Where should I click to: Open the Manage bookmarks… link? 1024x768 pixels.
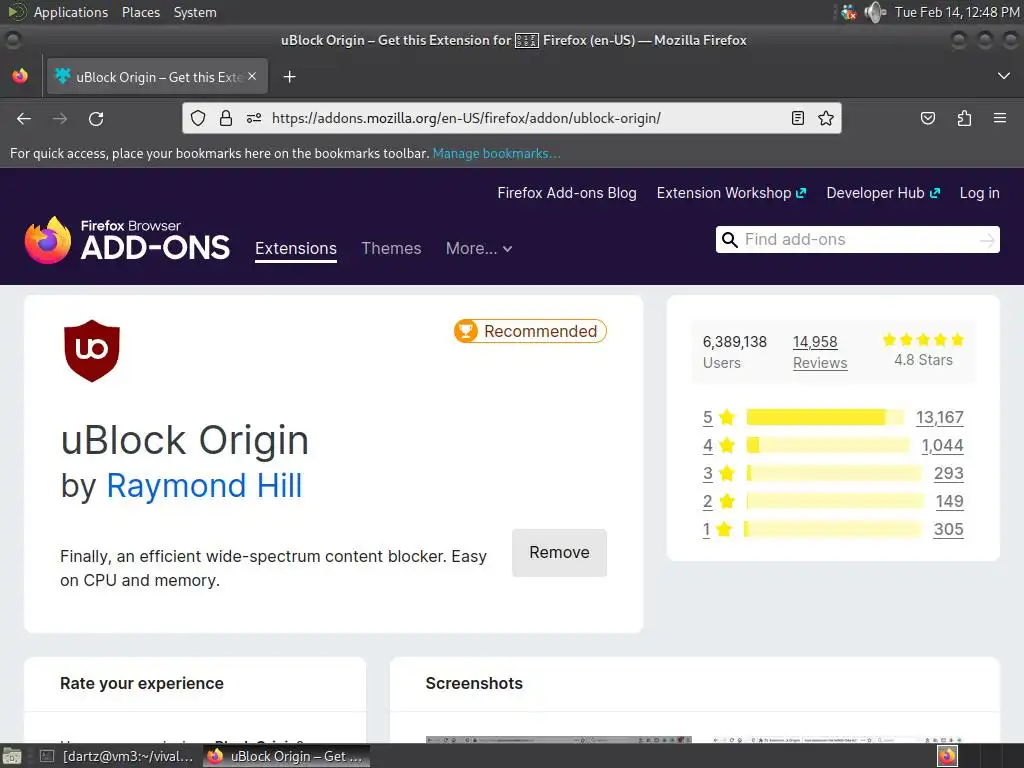coord(496,153)
